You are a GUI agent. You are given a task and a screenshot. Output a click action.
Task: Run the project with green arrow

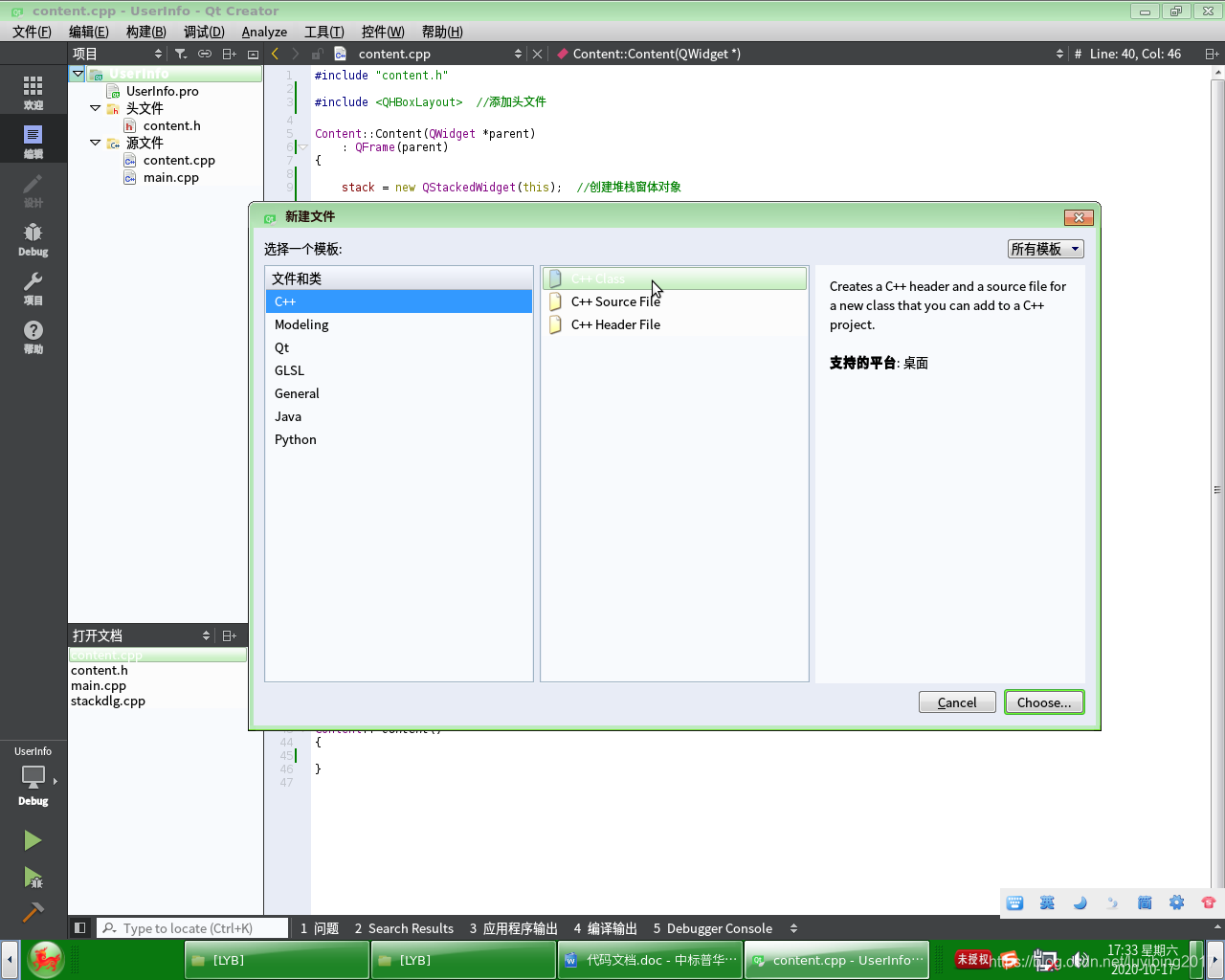coord(33,840)
